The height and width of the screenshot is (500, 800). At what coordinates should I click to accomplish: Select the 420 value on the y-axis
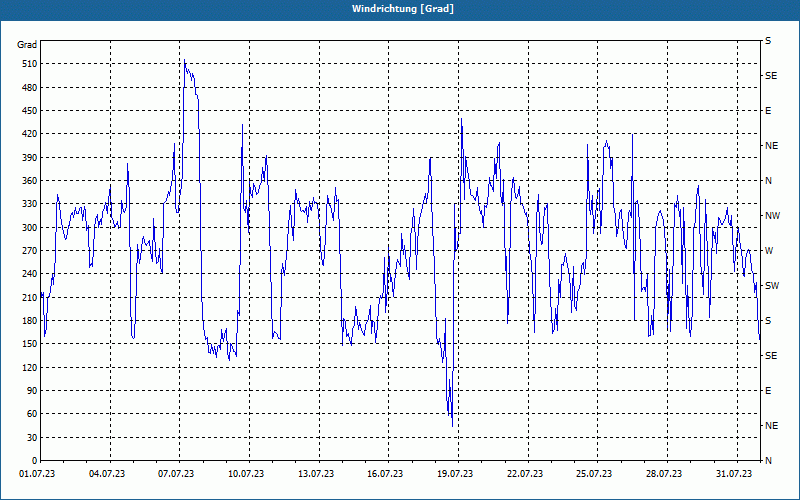pos(30,134)
